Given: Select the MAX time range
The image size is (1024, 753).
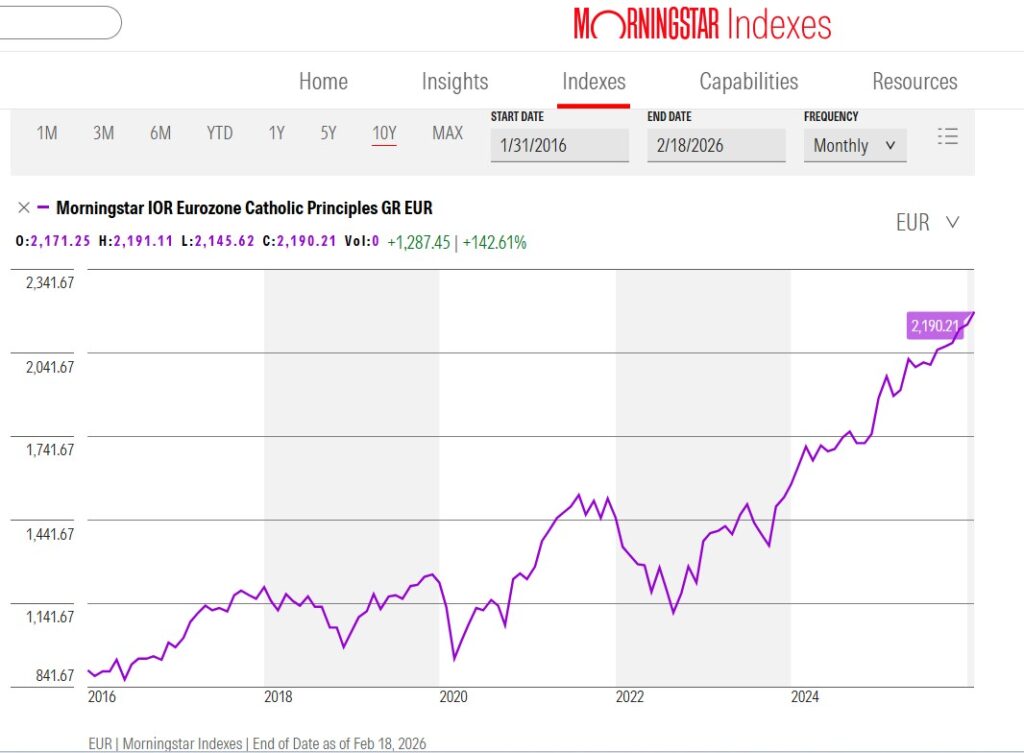Looking at the screenshot, I should (447, 133).
